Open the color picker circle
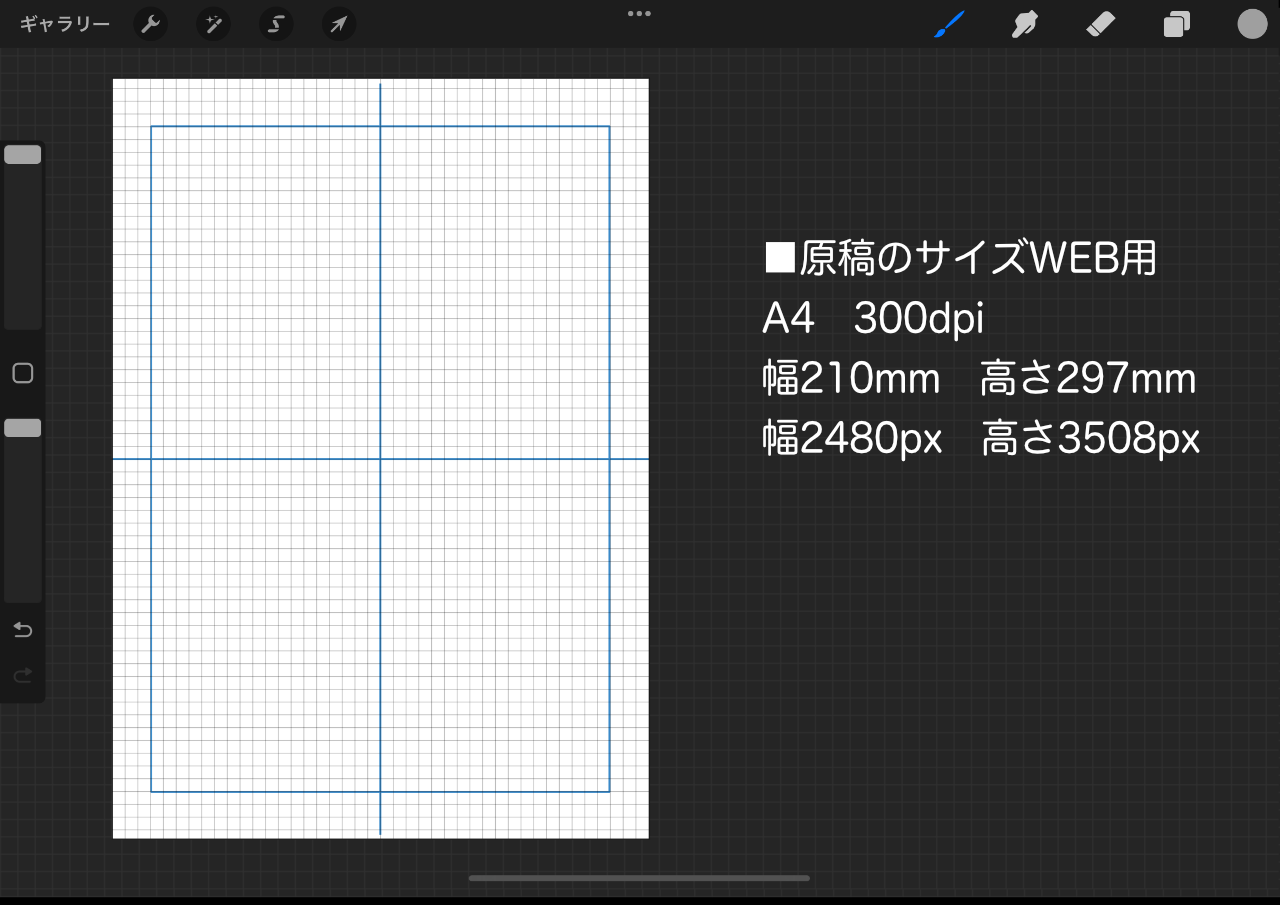Viewport: 1280px width, 905px height. pos(1252,24)
